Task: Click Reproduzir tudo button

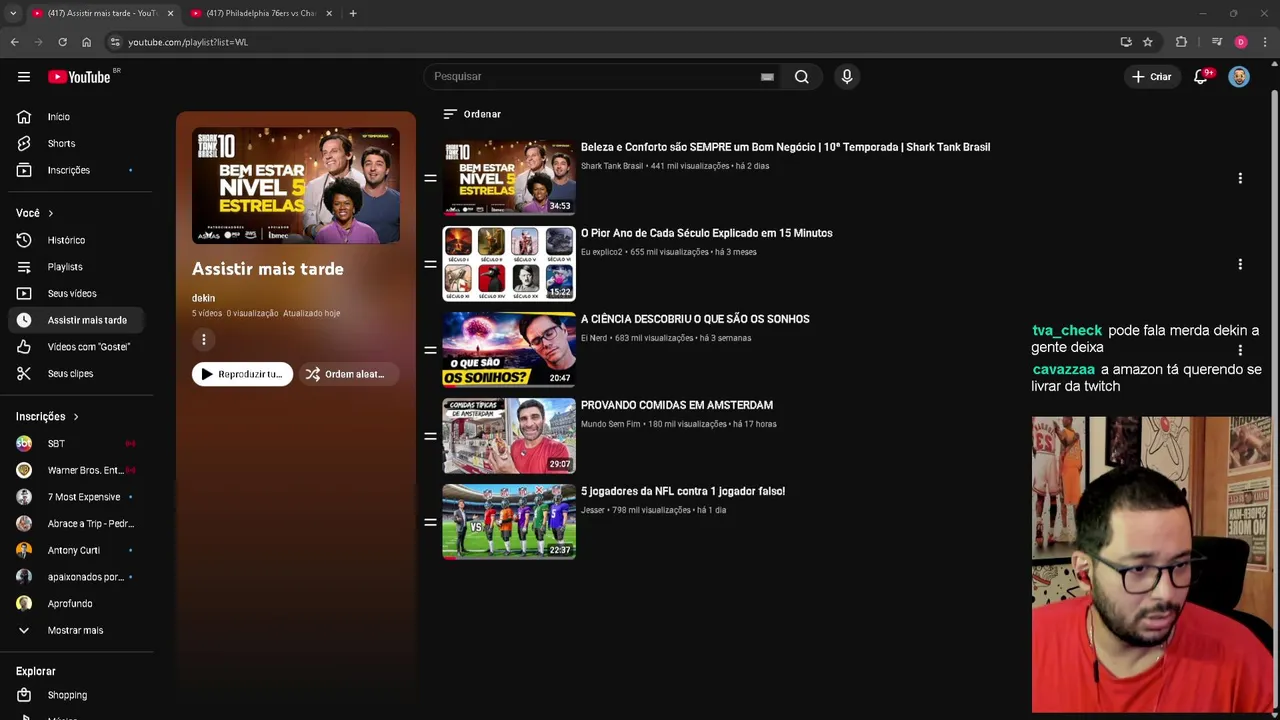Action: 242,374
